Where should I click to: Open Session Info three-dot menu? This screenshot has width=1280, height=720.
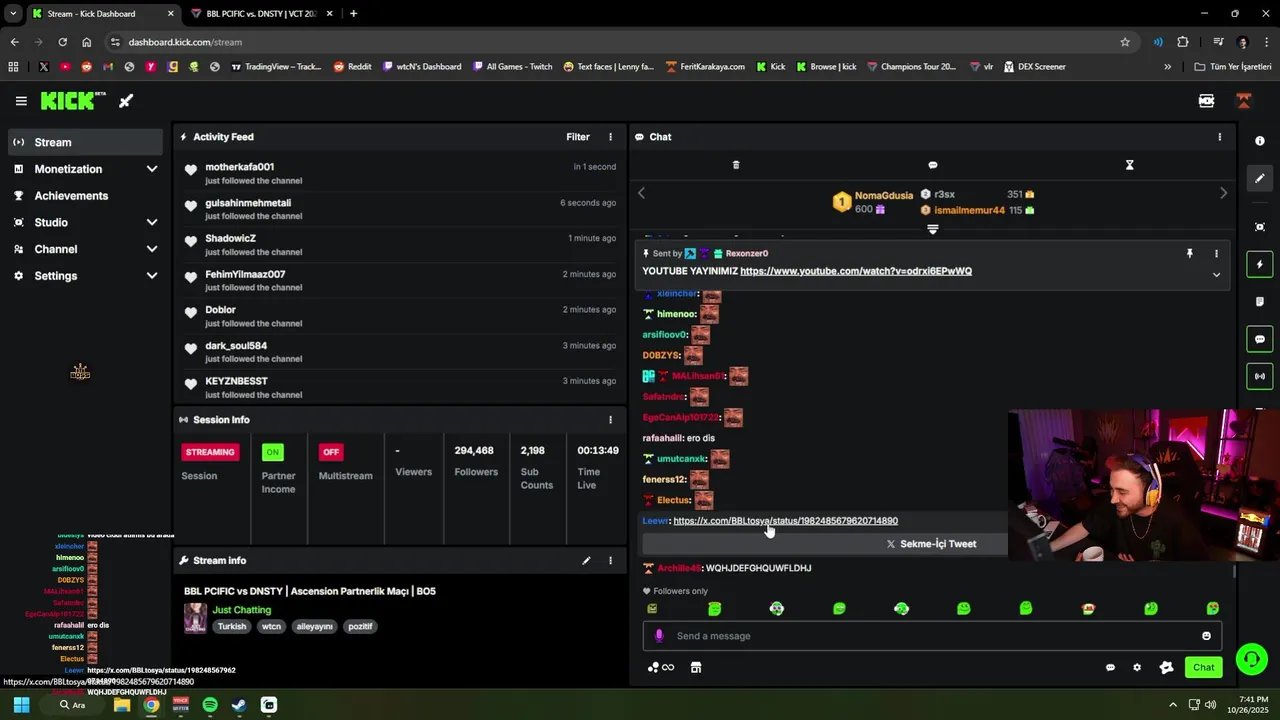pos(610,420)
